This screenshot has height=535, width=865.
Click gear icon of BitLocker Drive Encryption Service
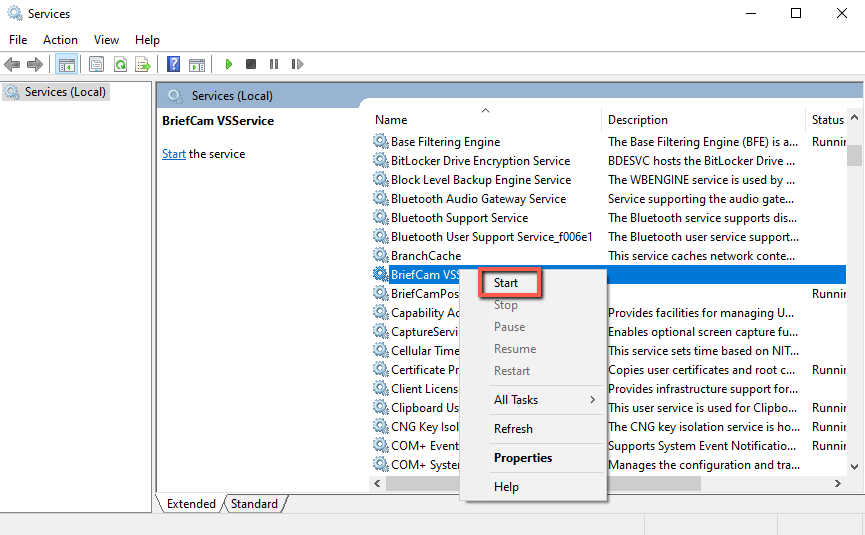pos(381,160)
